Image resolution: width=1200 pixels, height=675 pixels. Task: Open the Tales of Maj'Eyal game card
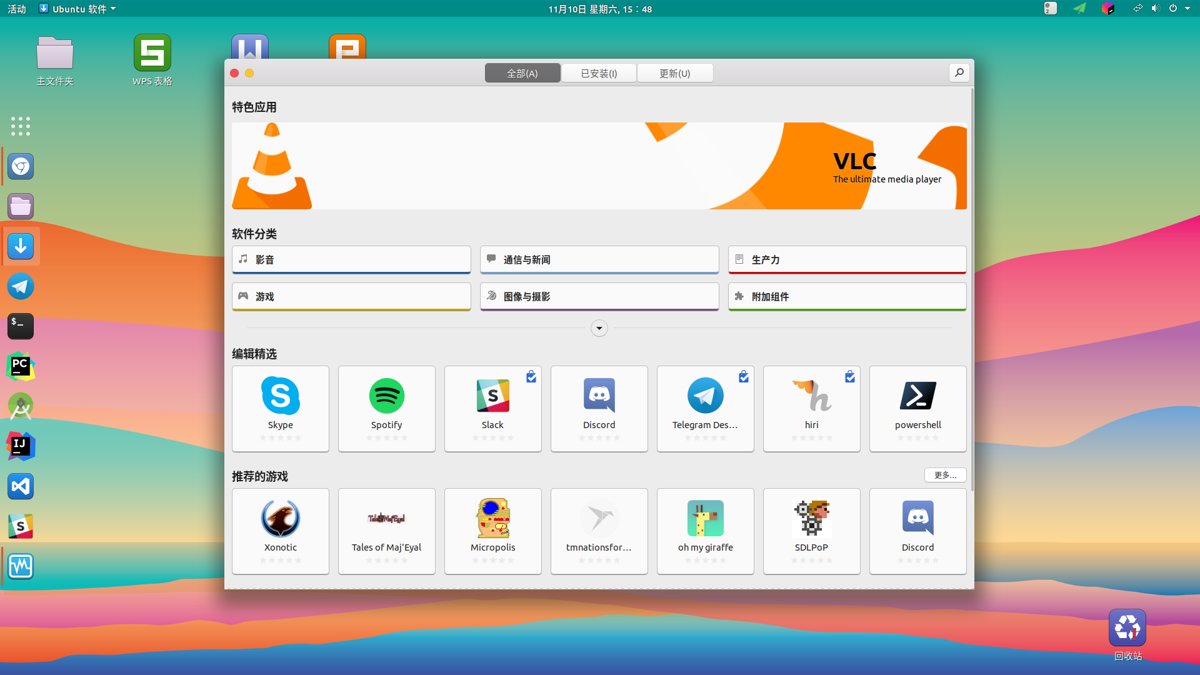click(x=386, y=531)
